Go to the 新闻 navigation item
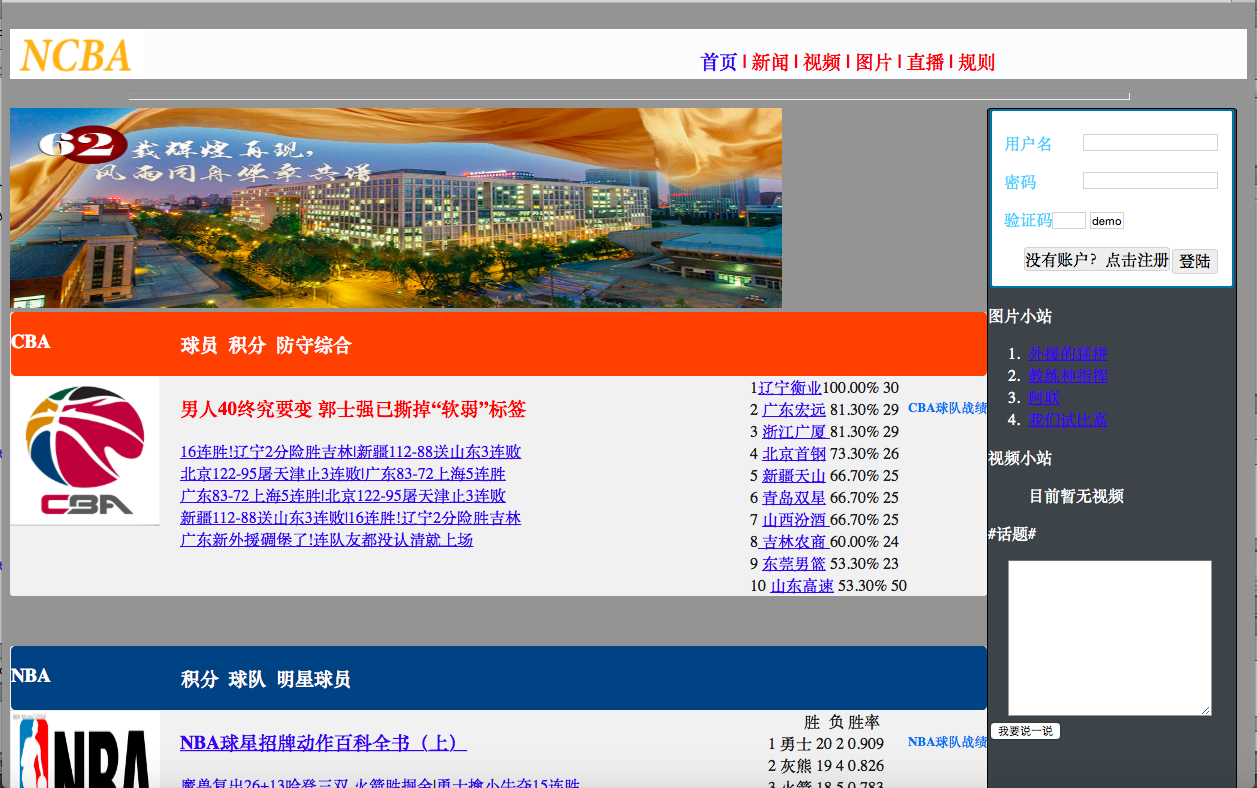The image size is (1257, 788). pyautogui.click(x=770, y=62)
